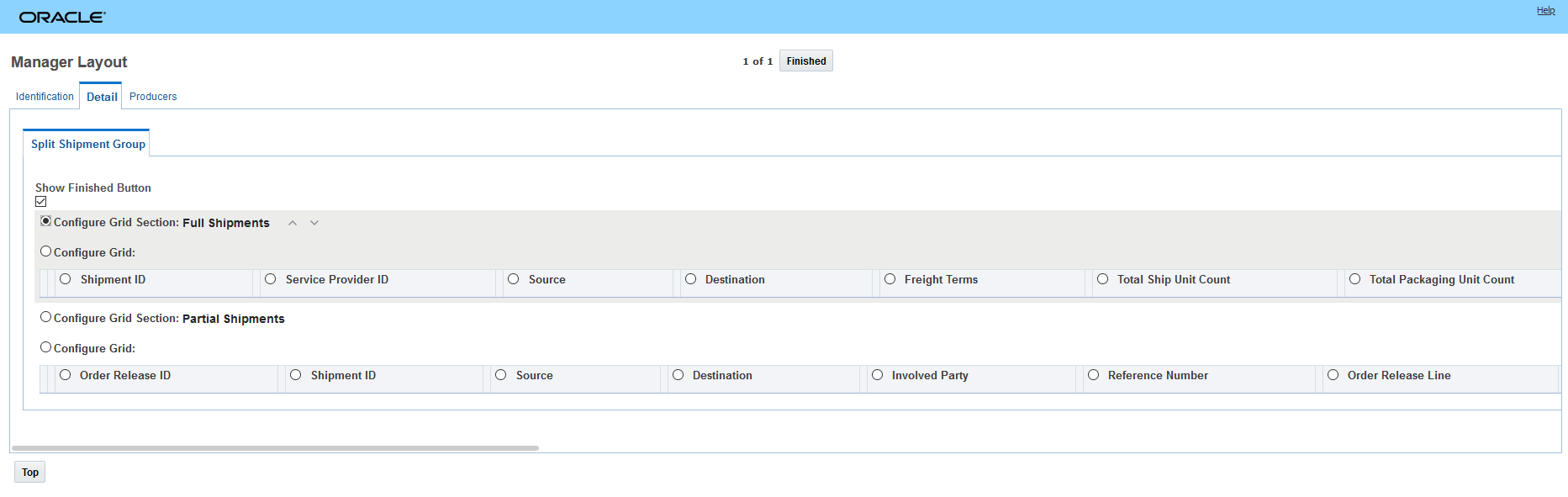
Task: Switch to the Identification tab
Action: coord(45,97)
